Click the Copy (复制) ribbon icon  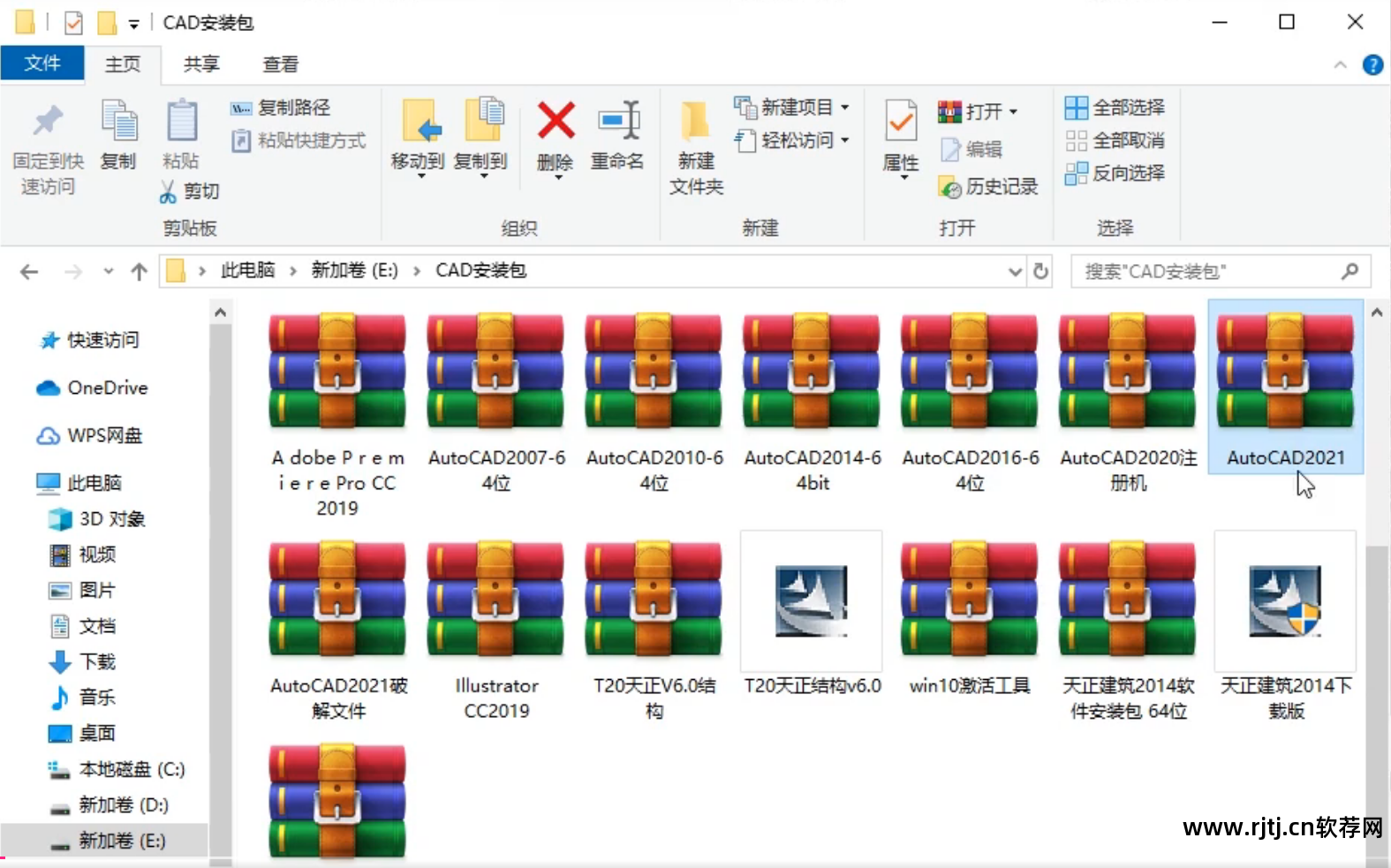coord(118,122)
